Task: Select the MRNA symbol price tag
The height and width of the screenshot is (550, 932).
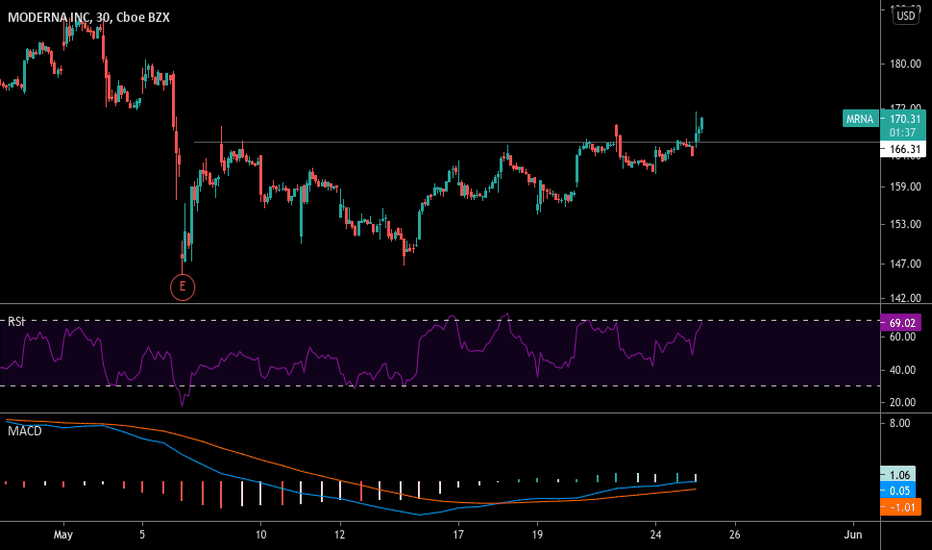Action: tap(860, 119)
